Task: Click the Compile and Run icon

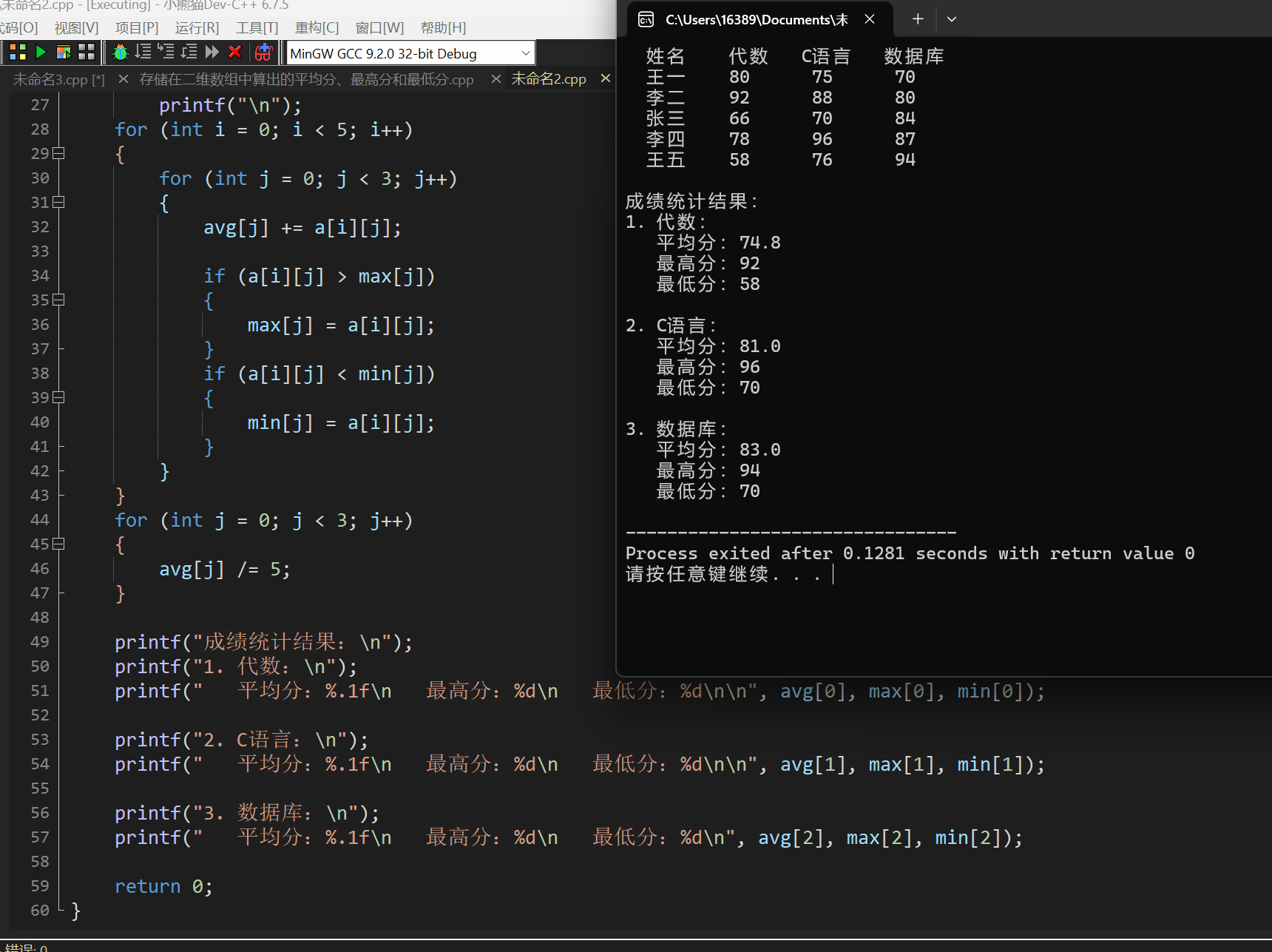Action: tap(64, 53)
